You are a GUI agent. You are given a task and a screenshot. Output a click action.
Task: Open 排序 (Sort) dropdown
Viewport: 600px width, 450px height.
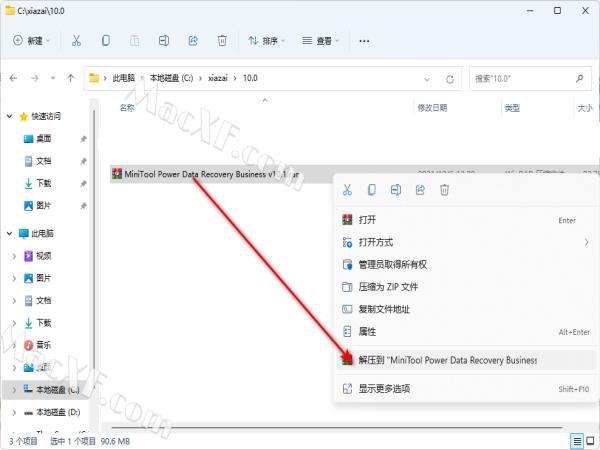pyautogui.click(x=266, y=41)
